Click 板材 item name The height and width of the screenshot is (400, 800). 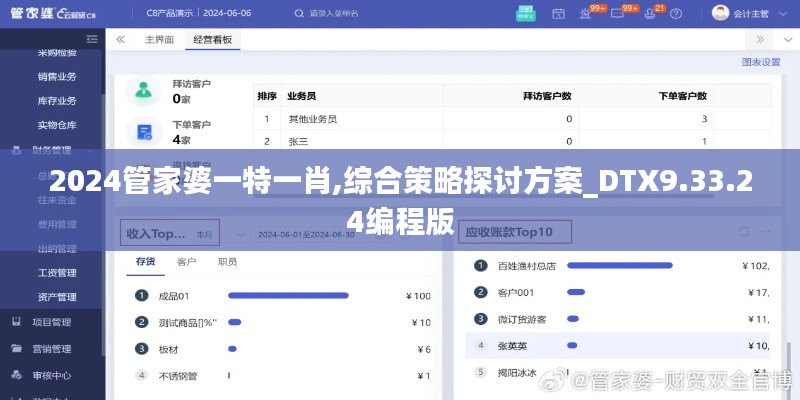168,349
